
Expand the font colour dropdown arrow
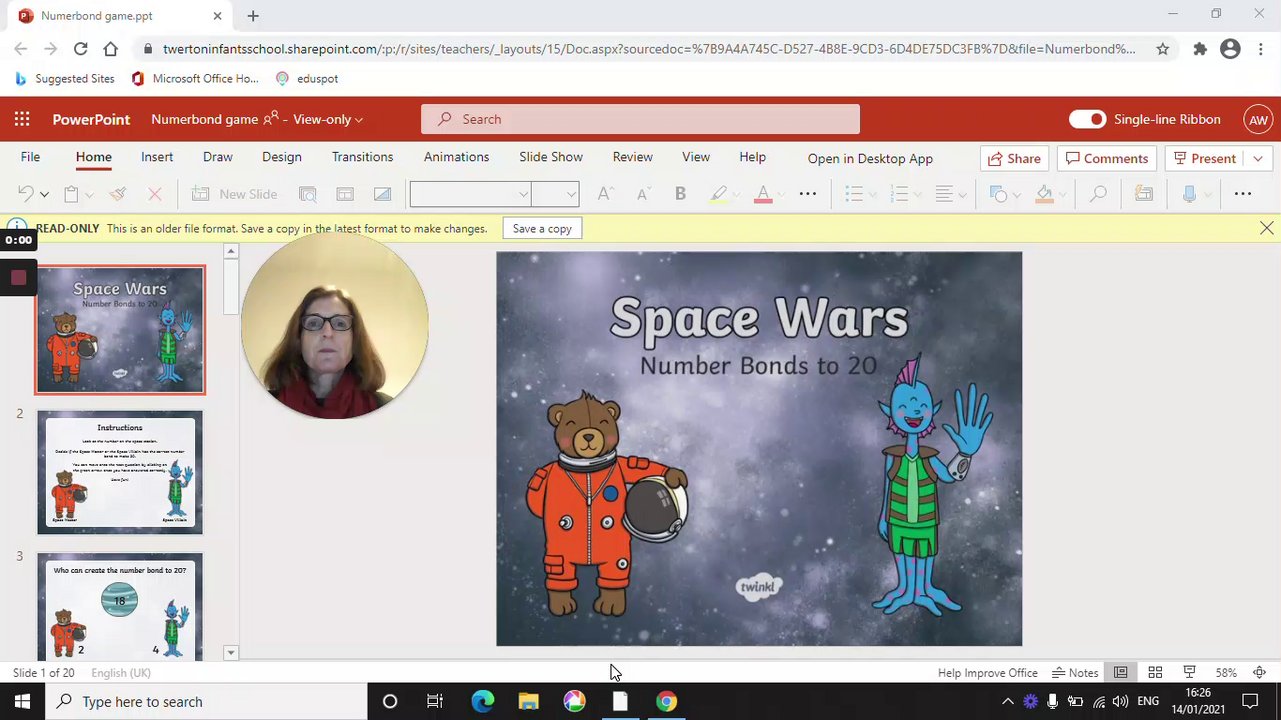780,195
